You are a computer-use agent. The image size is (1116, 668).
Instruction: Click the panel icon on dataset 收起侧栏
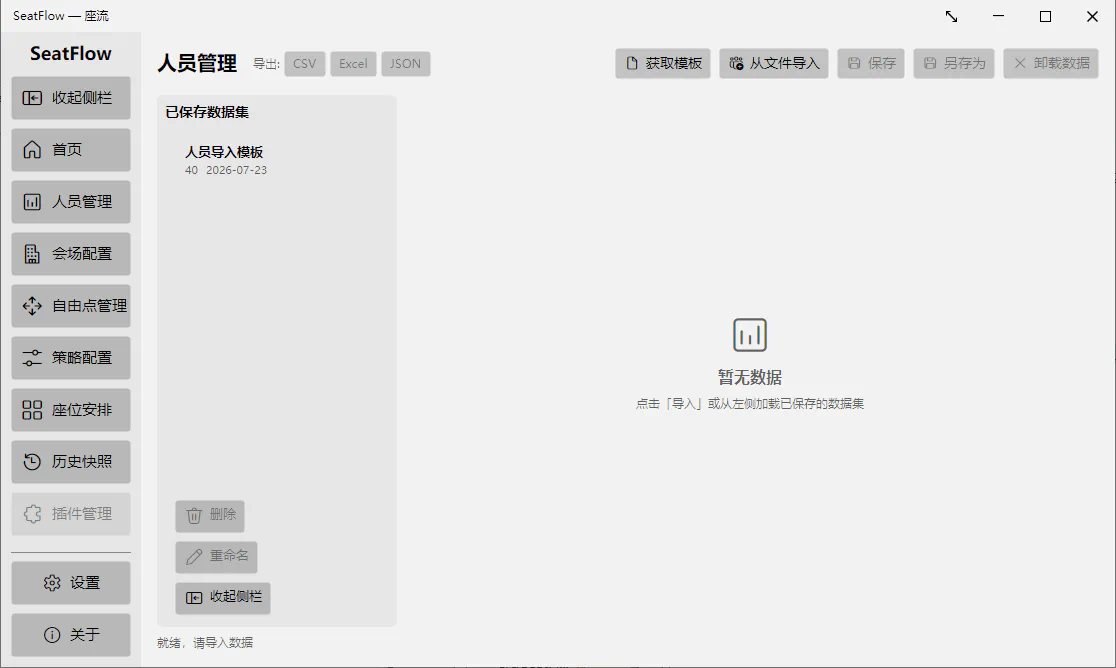point(194,598)
